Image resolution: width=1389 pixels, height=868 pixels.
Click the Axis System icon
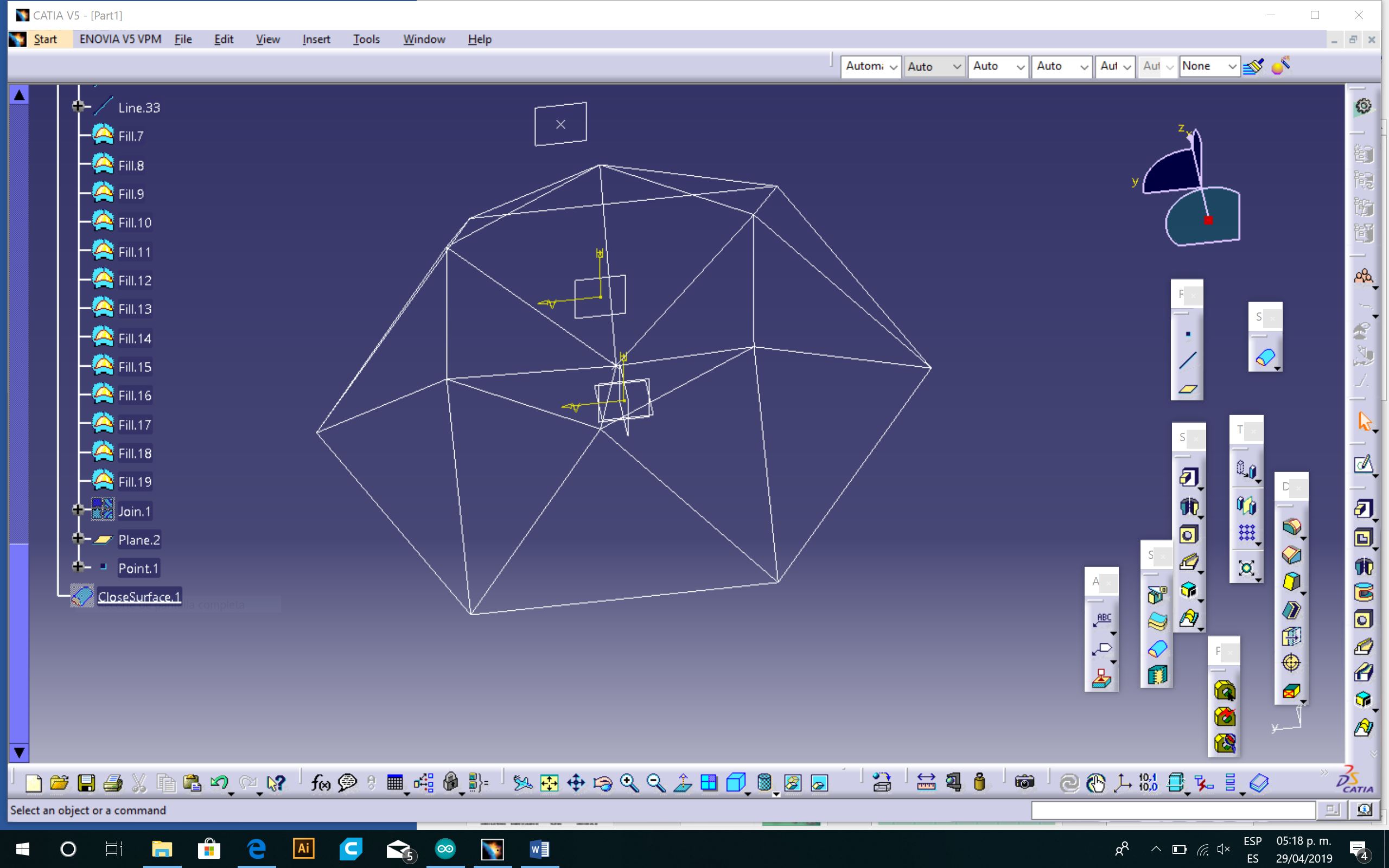click(1122, 783)
